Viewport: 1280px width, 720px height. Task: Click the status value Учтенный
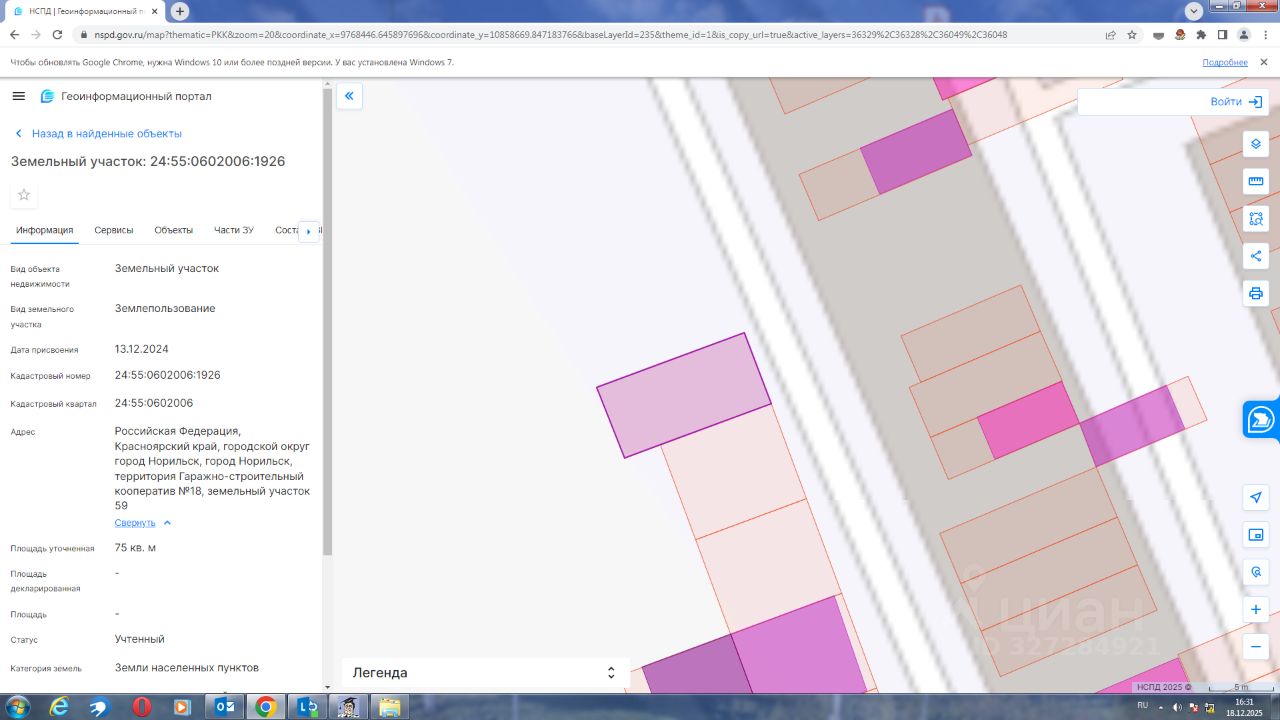point(140,639)
